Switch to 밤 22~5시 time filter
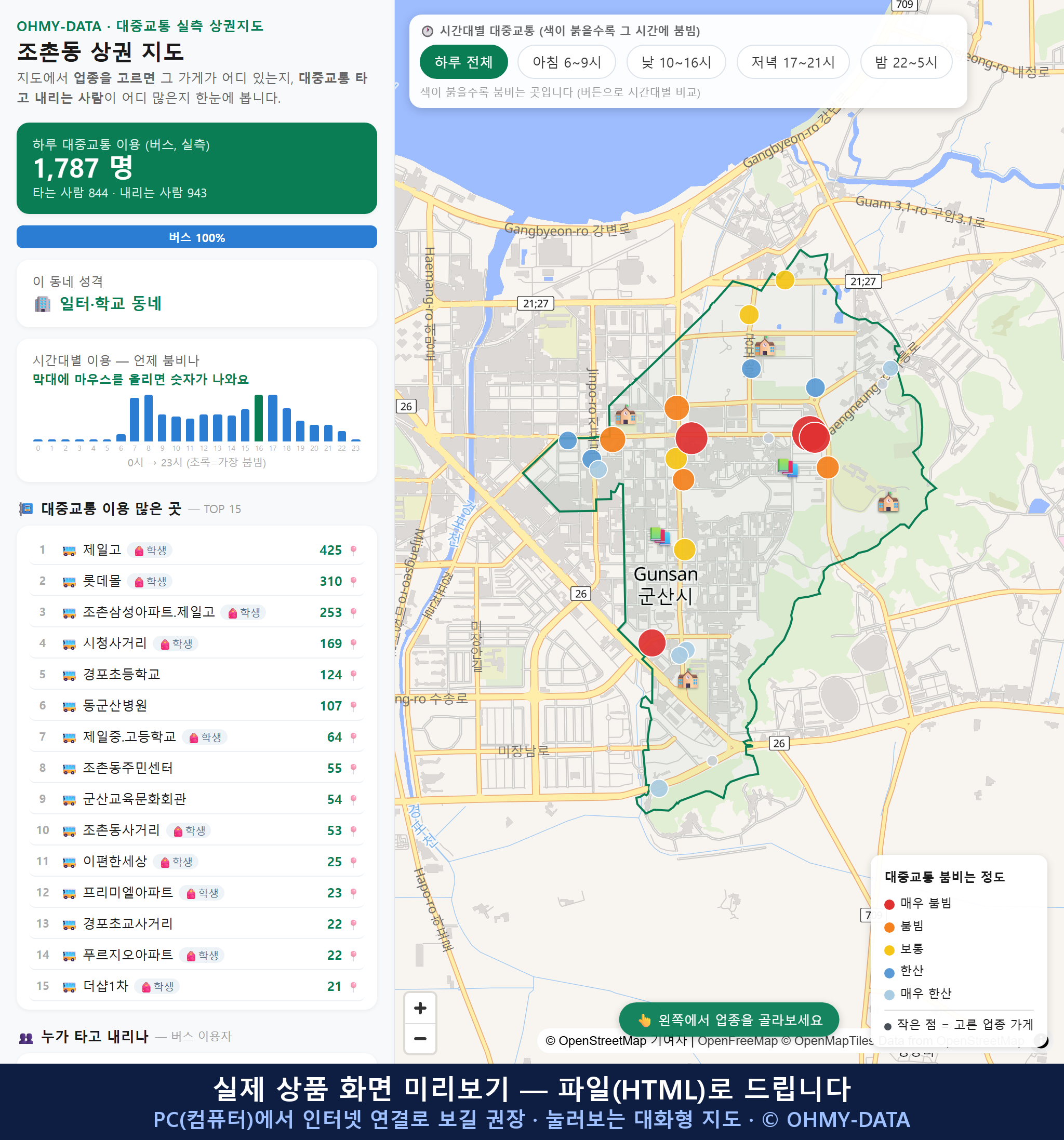 906,62
